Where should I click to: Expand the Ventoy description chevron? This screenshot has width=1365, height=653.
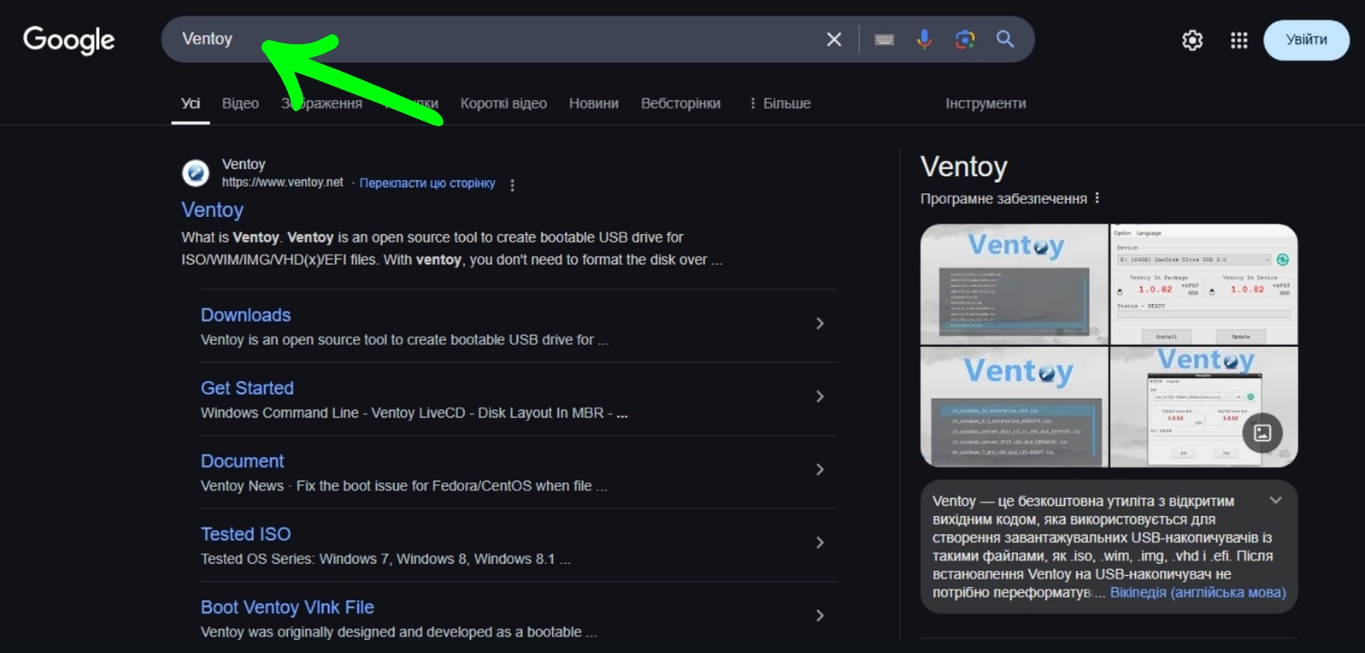click(1275, 500)
